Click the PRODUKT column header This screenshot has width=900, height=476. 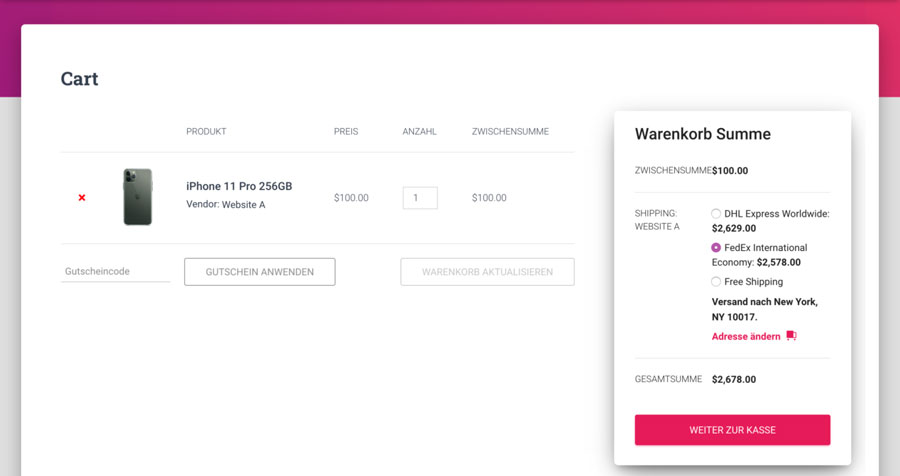click(206, 131)
